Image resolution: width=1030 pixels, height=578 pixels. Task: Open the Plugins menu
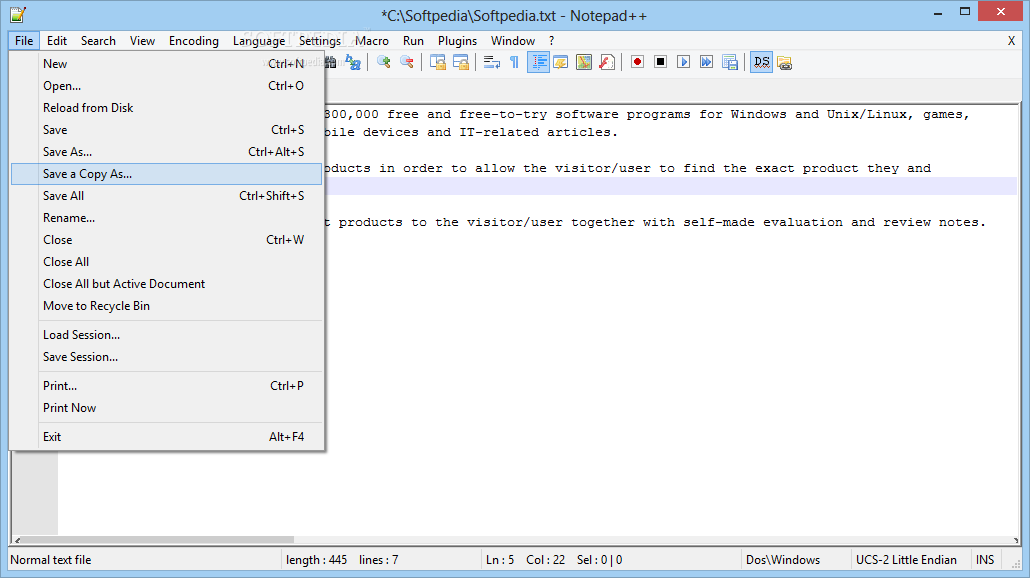(x=457, y=41)
